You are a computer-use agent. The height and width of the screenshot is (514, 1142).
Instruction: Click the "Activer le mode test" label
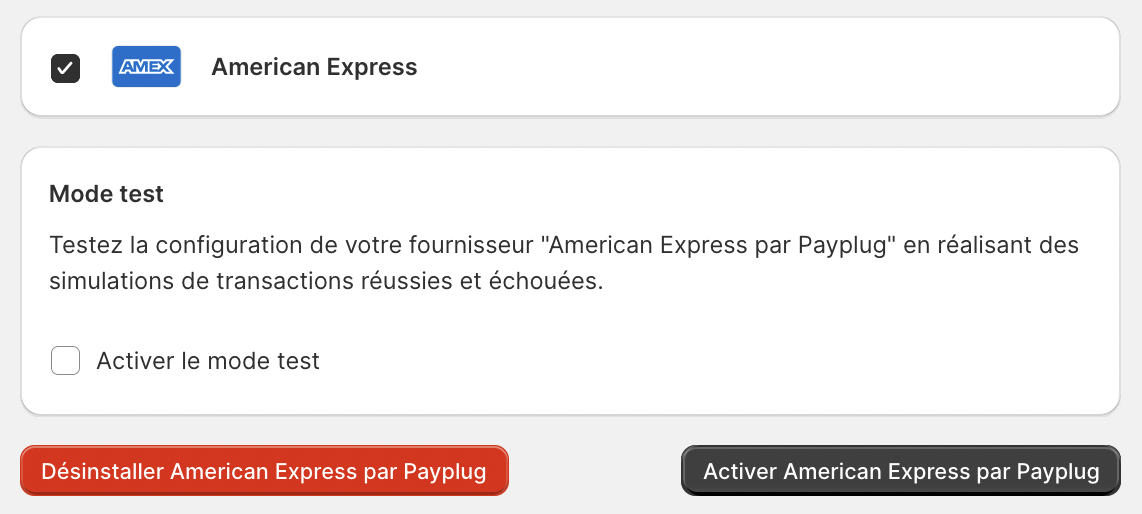(x=208, y=360)
